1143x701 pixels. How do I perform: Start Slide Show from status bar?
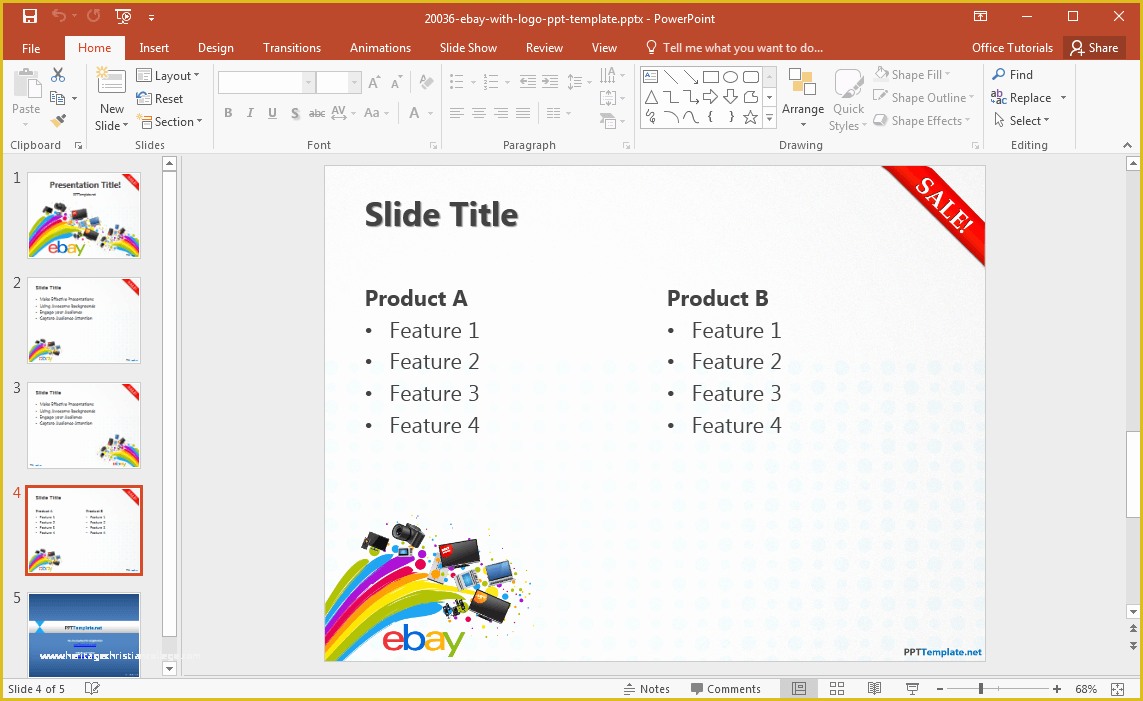click(x=912, y=689)
